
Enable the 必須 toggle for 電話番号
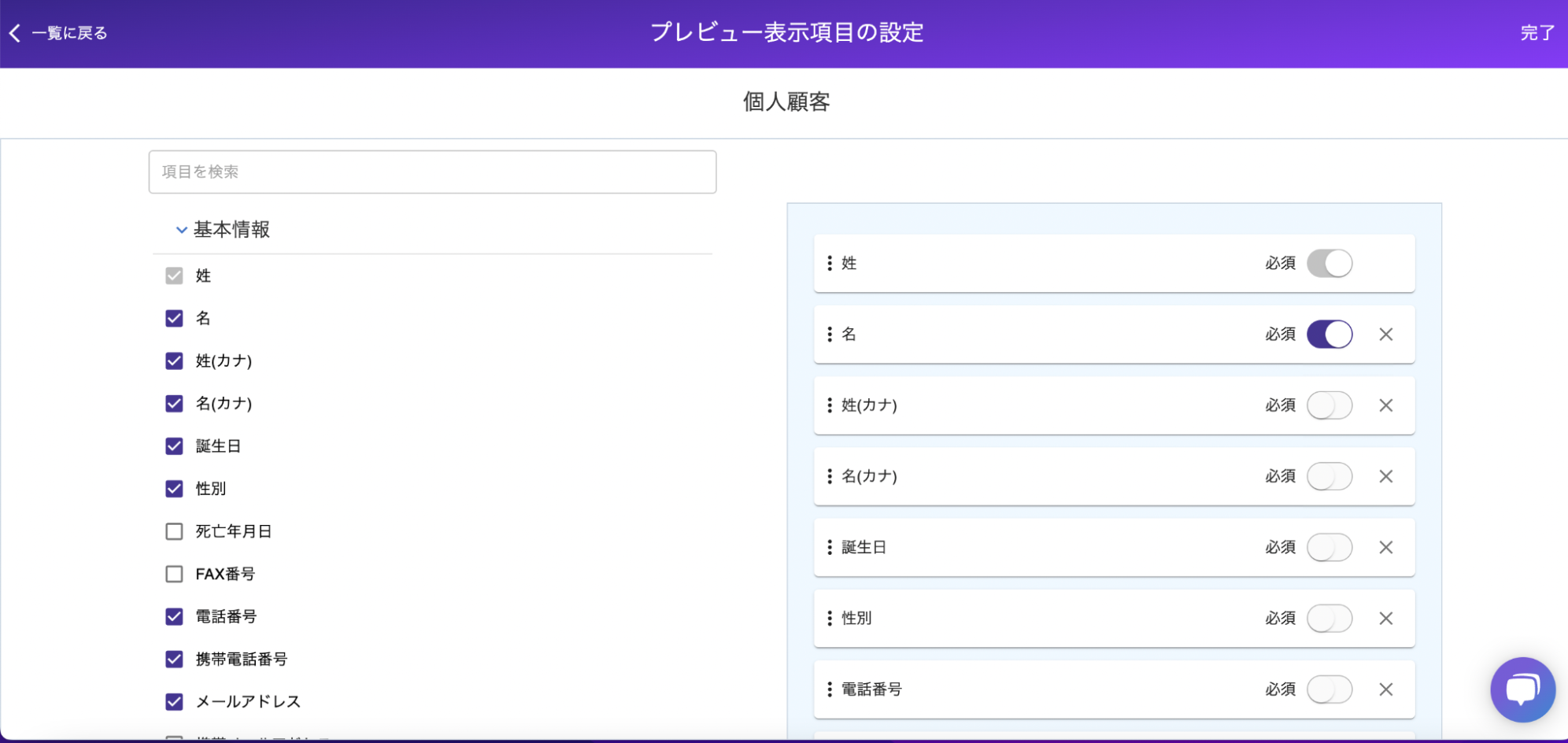point(1329,689)
